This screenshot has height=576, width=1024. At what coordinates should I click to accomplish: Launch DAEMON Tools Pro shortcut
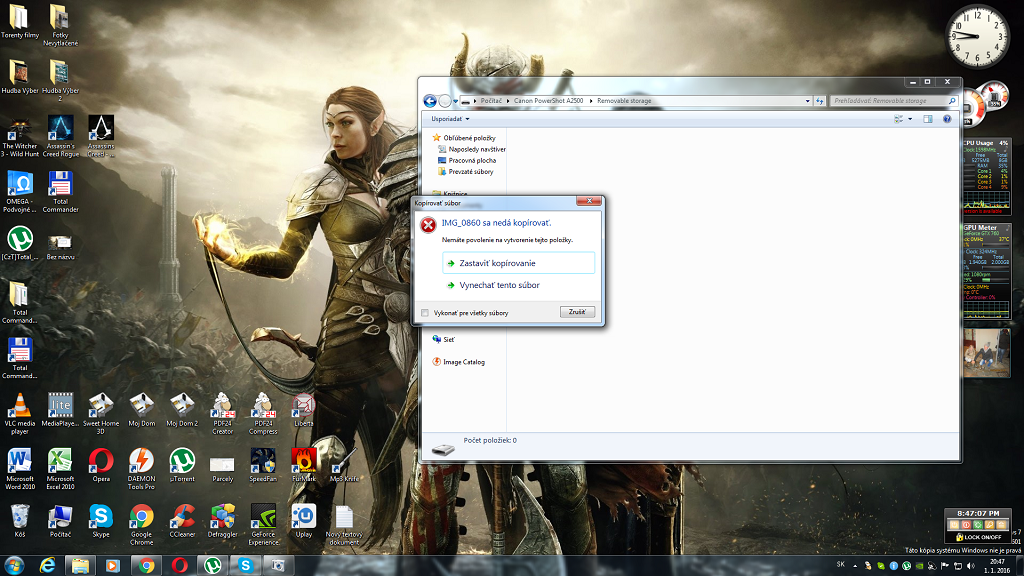[x=141, y=469]
